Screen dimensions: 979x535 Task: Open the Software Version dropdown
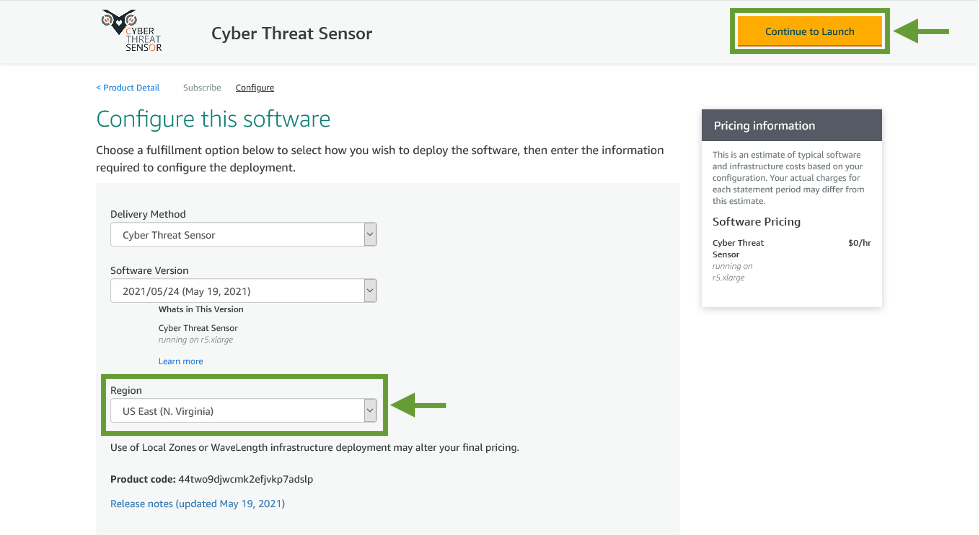(x=244, y=291)
